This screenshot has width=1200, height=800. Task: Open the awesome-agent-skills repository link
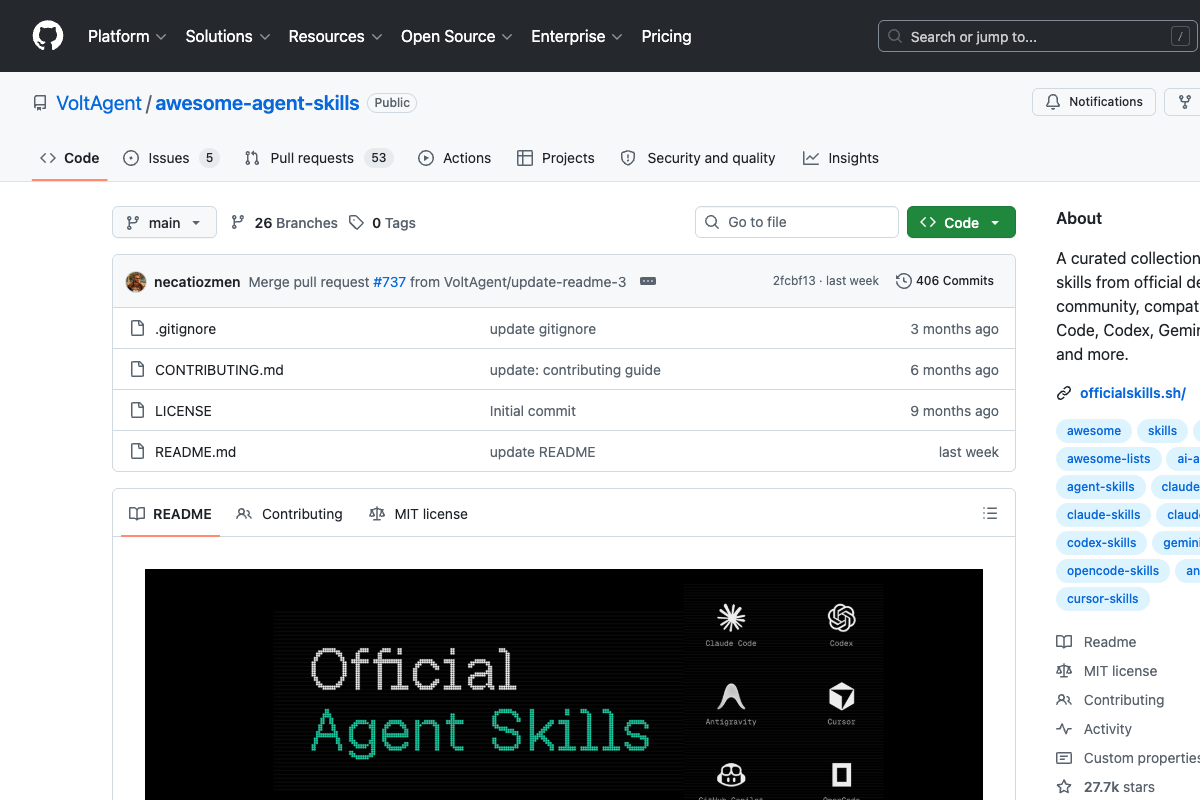pos(257,103)
